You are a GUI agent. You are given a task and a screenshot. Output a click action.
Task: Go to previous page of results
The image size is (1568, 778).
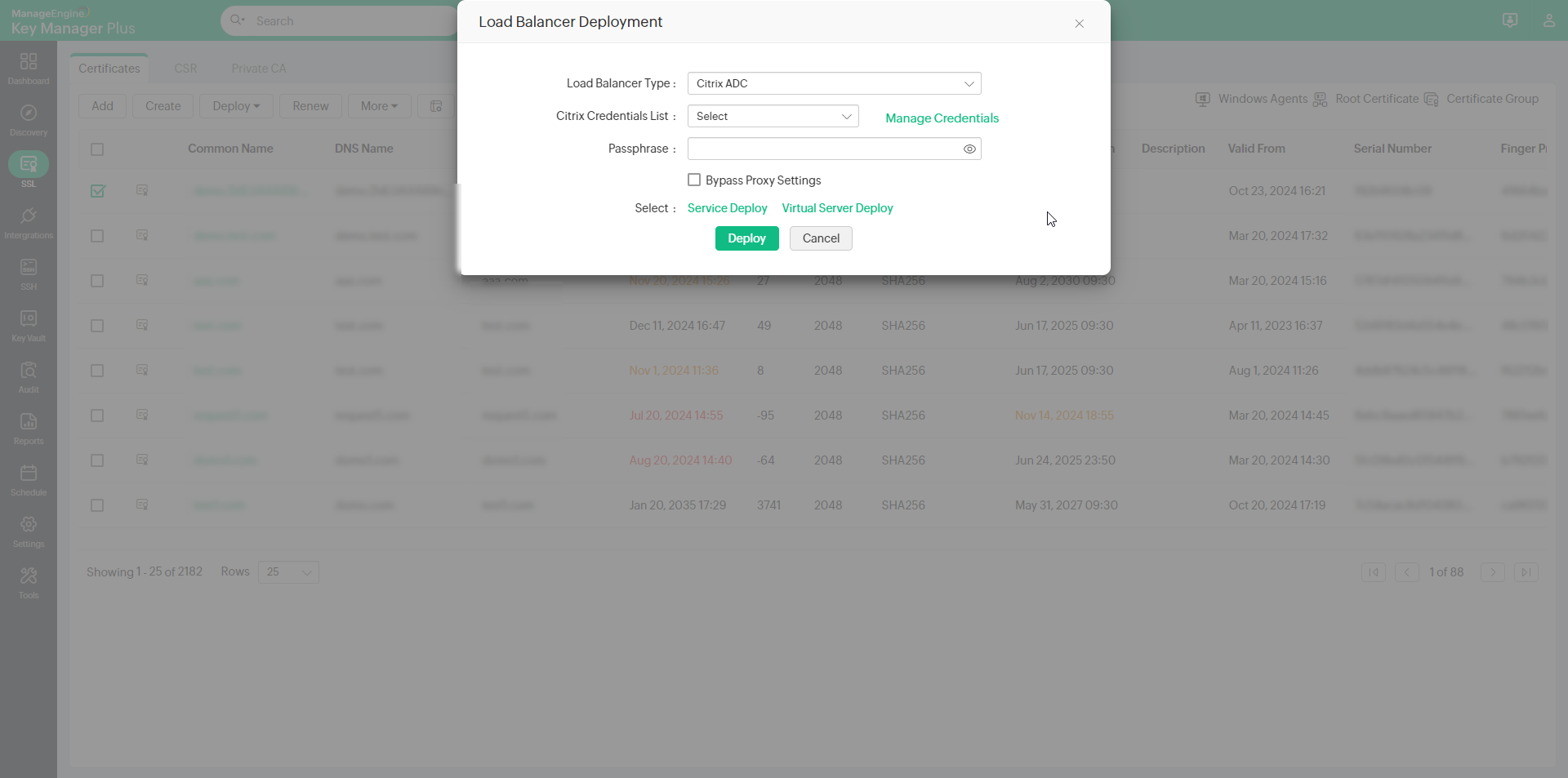tap(1407, 572)
